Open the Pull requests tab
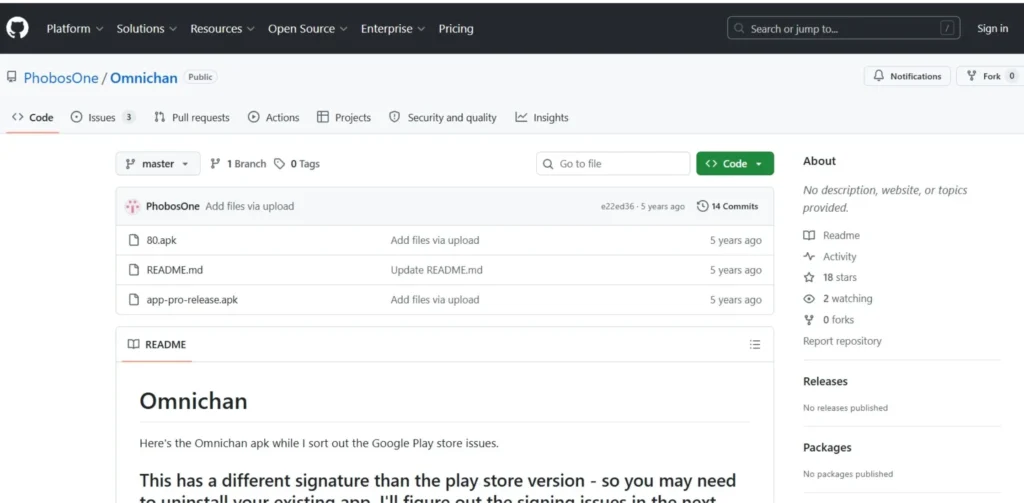Screen dimensions: 1024x503 tap(191, 118)
